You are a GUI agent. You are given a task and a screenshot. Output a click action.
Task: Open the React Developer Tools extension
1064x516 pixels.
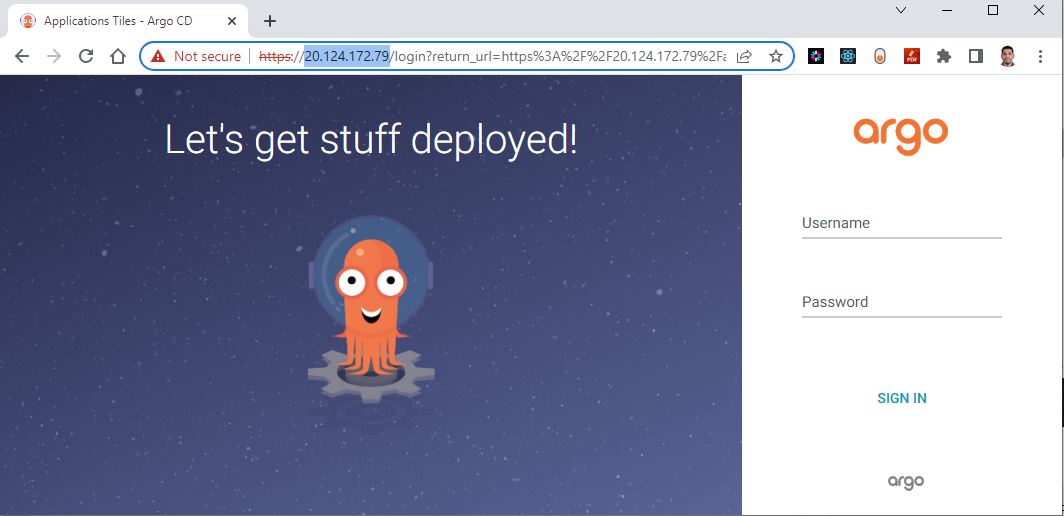[848, 56]
